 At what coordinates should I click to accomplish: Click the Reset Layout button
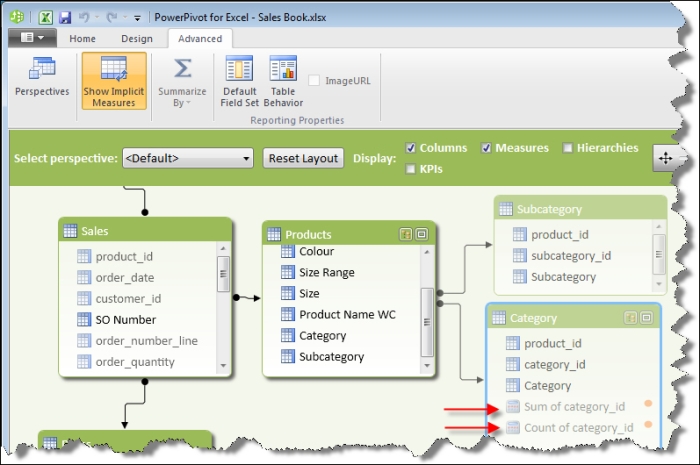(x=303, y=158)
